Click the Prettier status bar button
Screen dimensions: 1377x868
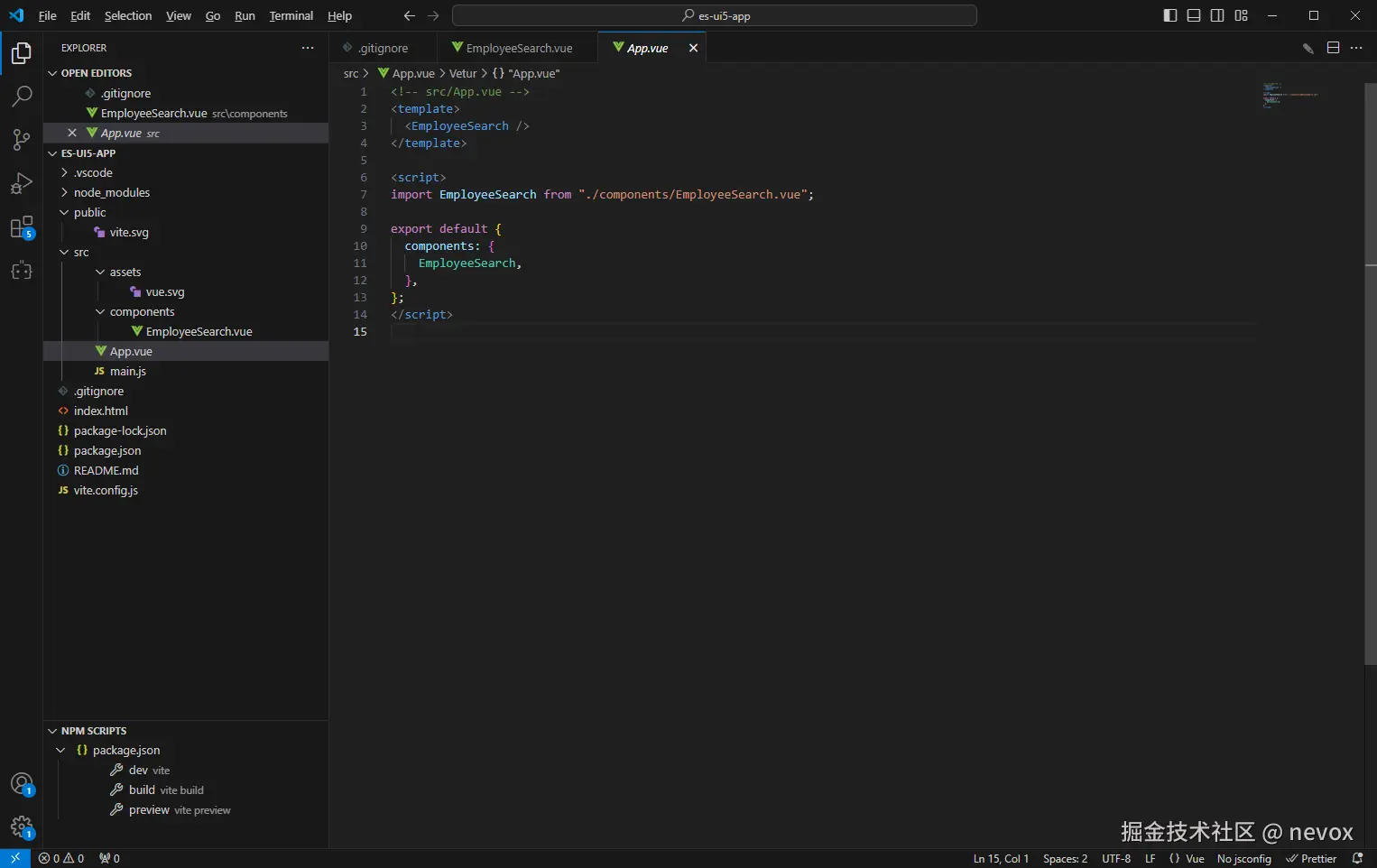pyautogui.click(x=1311, y=858)
